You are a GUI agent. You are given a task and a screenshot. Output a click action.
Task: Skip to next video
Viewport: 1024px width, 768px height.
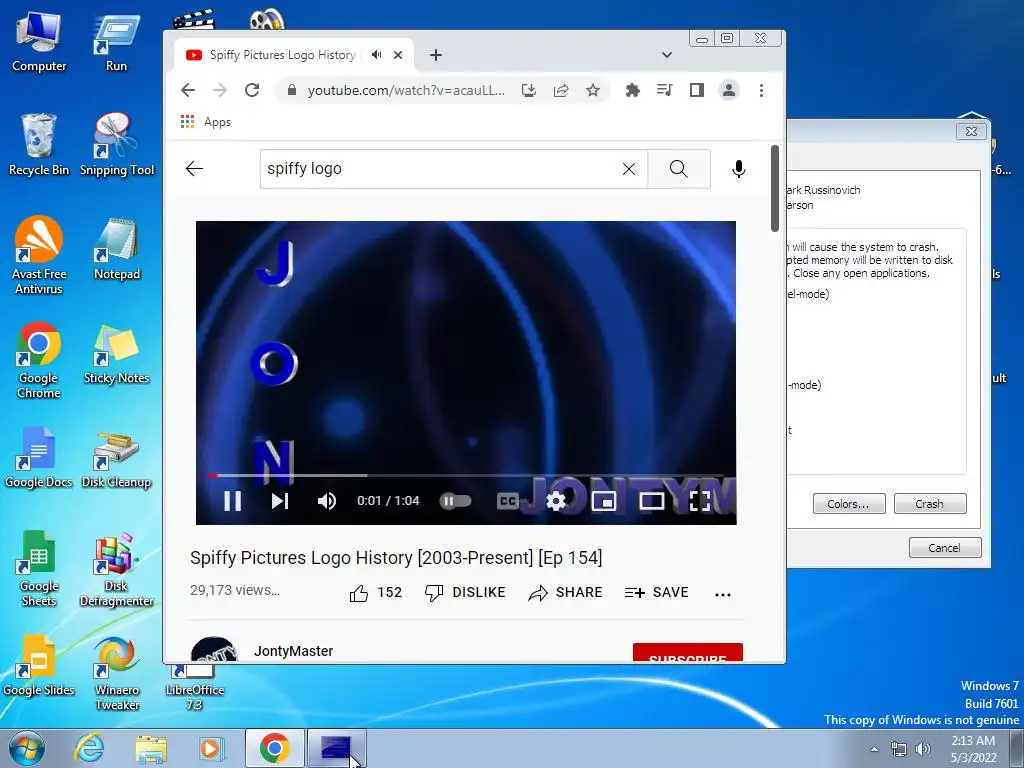click(280, 501)
